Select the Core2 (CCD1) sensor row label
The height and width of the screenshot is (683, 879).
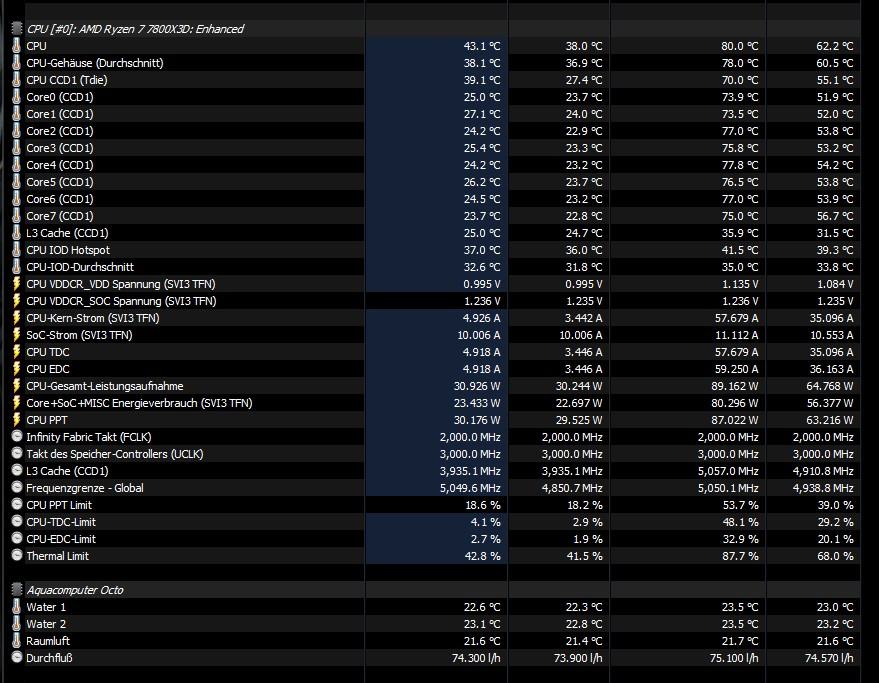click(60, 131)
